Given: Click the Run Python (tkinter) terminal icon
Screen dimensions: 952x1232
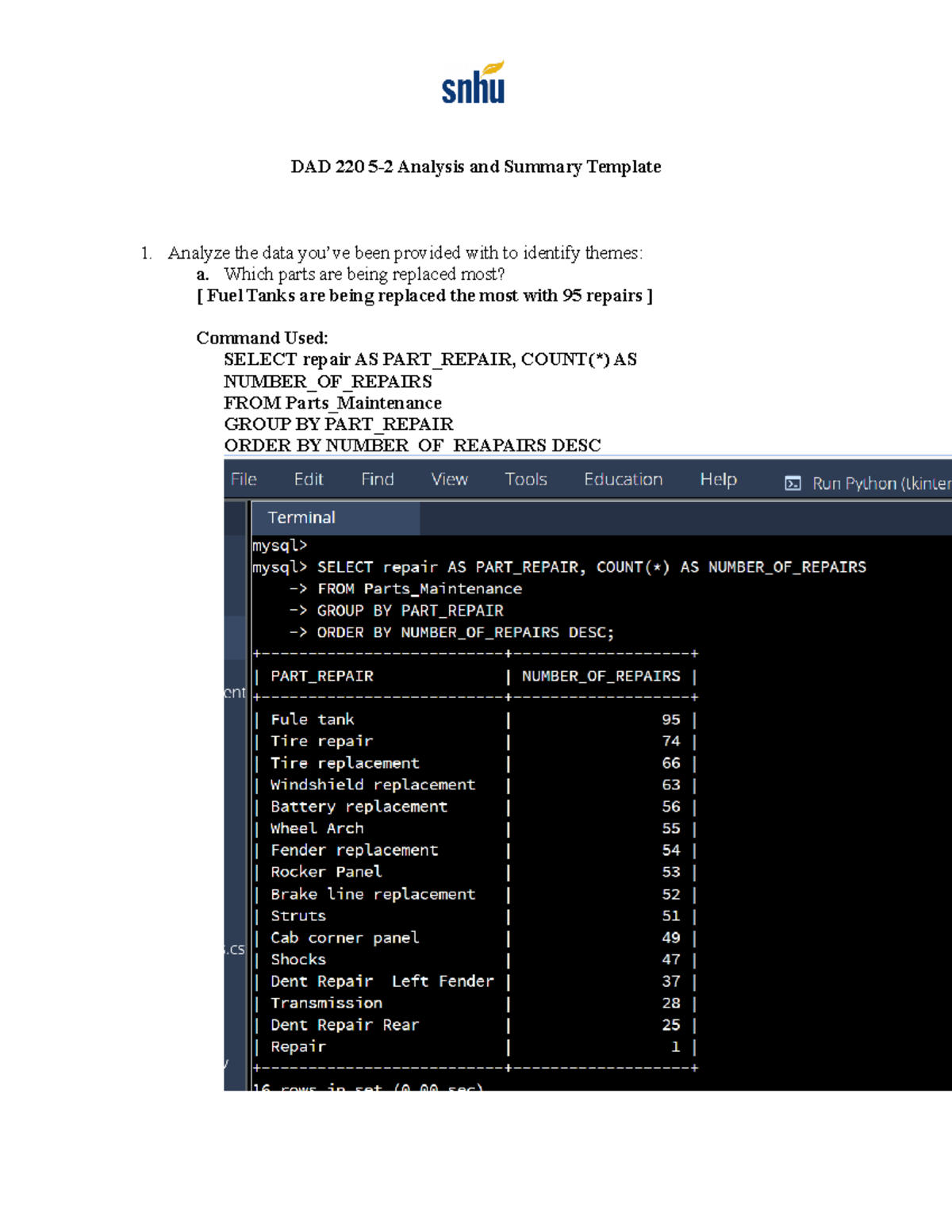Looking at the screenshot, I should (x=793, y=482).
